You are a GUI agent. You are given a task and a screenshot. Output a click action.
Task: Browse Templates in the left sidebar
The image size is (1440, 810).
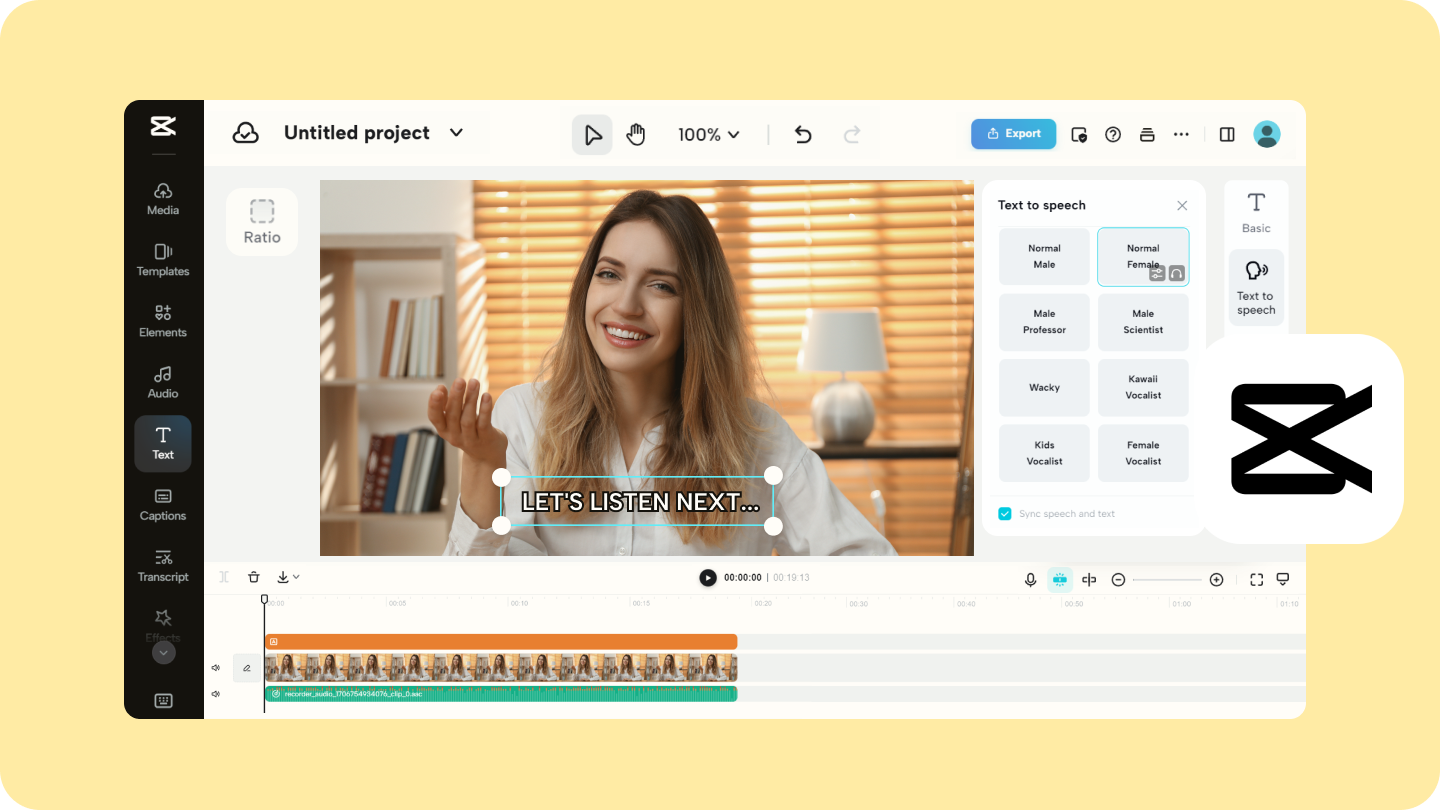tap(162, 260)
